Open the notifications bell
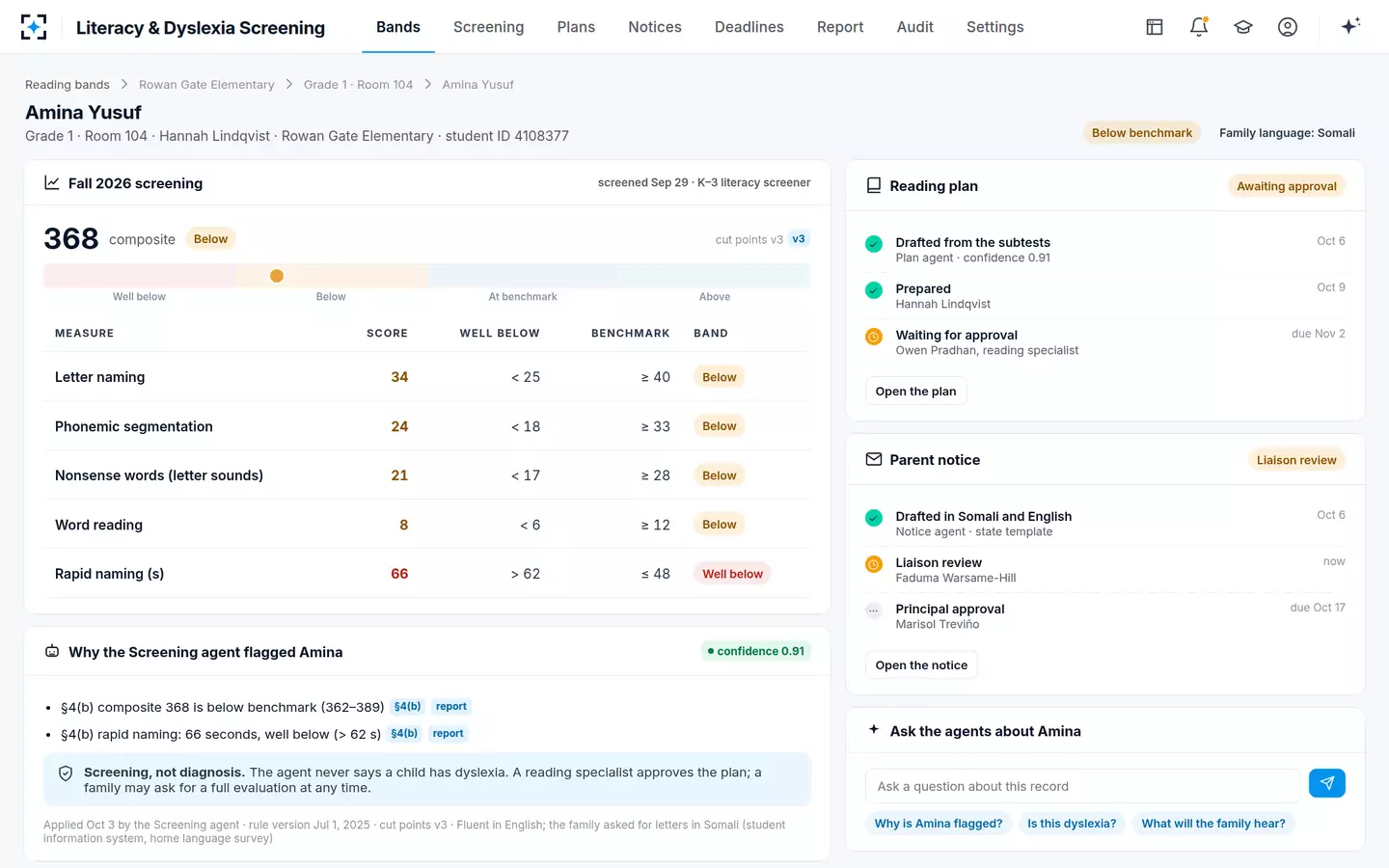The image size is (1389, 868). pos(1199,27)
